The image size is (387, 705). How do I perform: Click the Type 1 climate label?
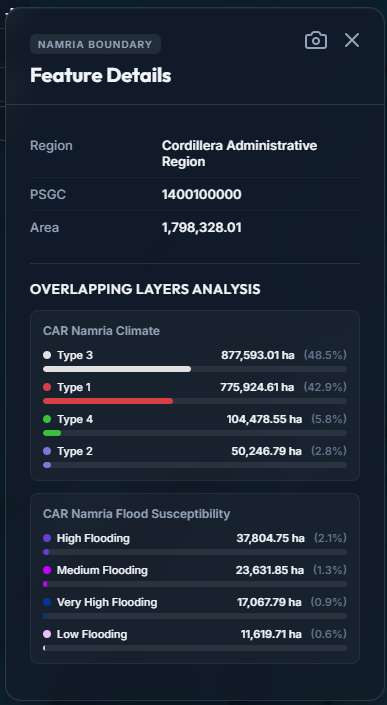click(74, 387)
